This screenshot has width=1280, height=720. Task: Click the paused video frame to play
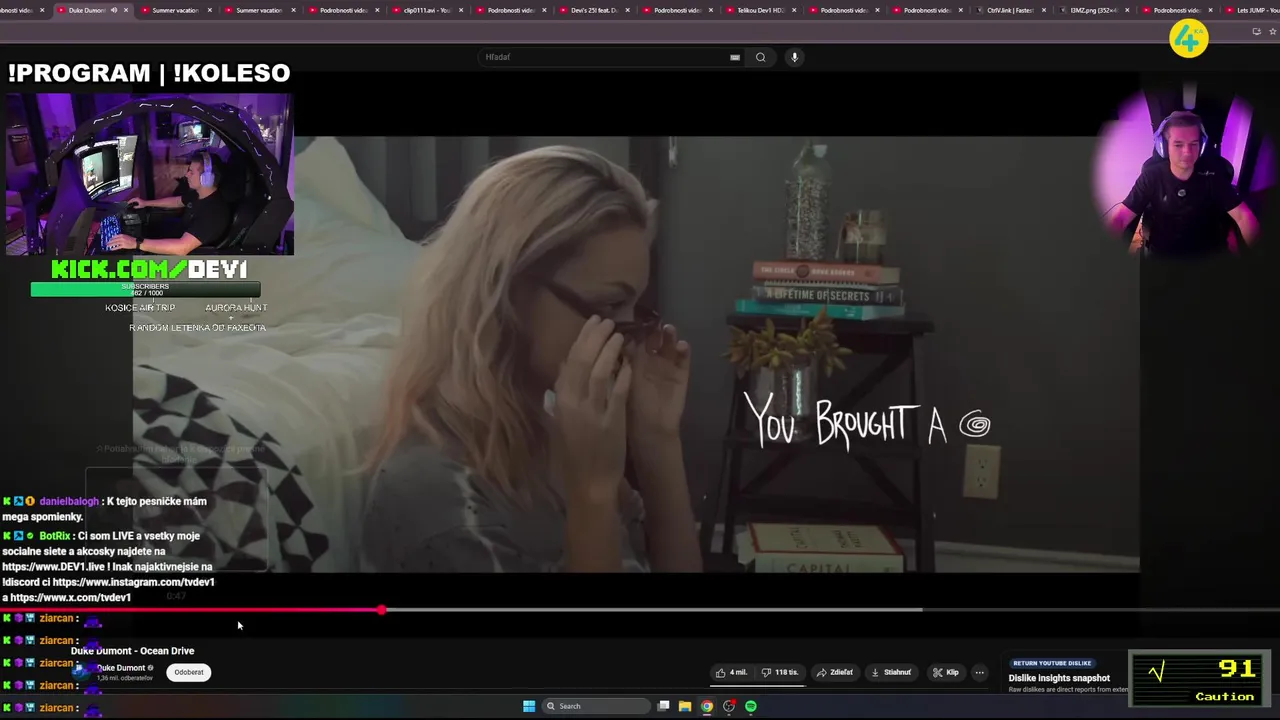[636, 354]
